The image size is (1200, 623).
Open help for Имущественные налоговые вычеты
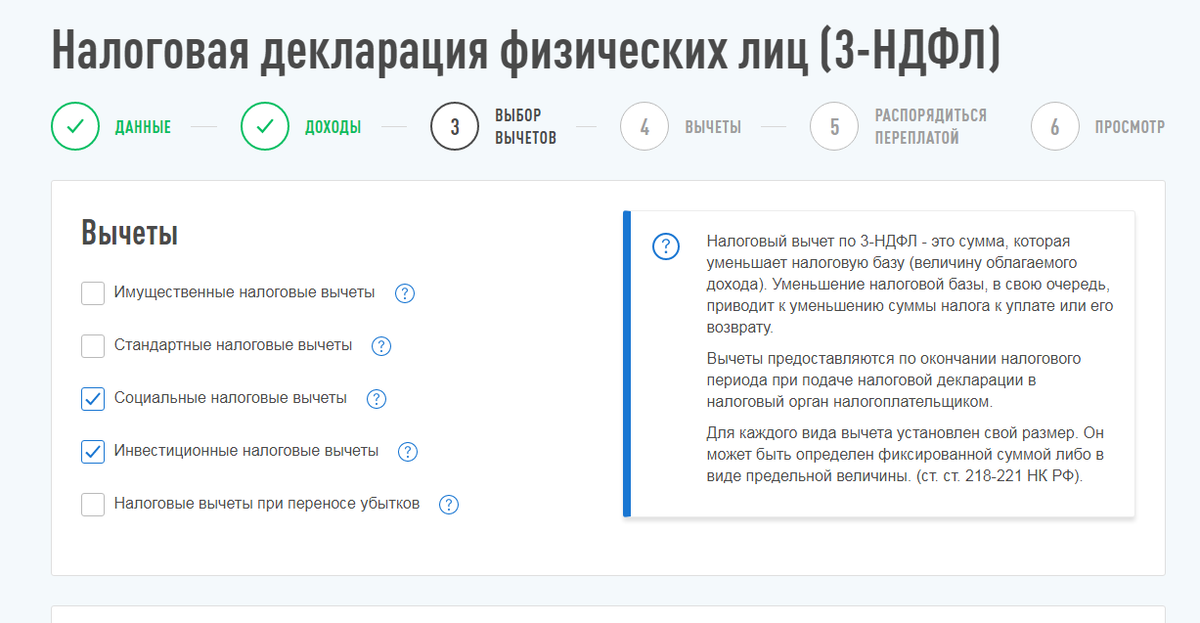pyautogui.click(x=405, y=293)
